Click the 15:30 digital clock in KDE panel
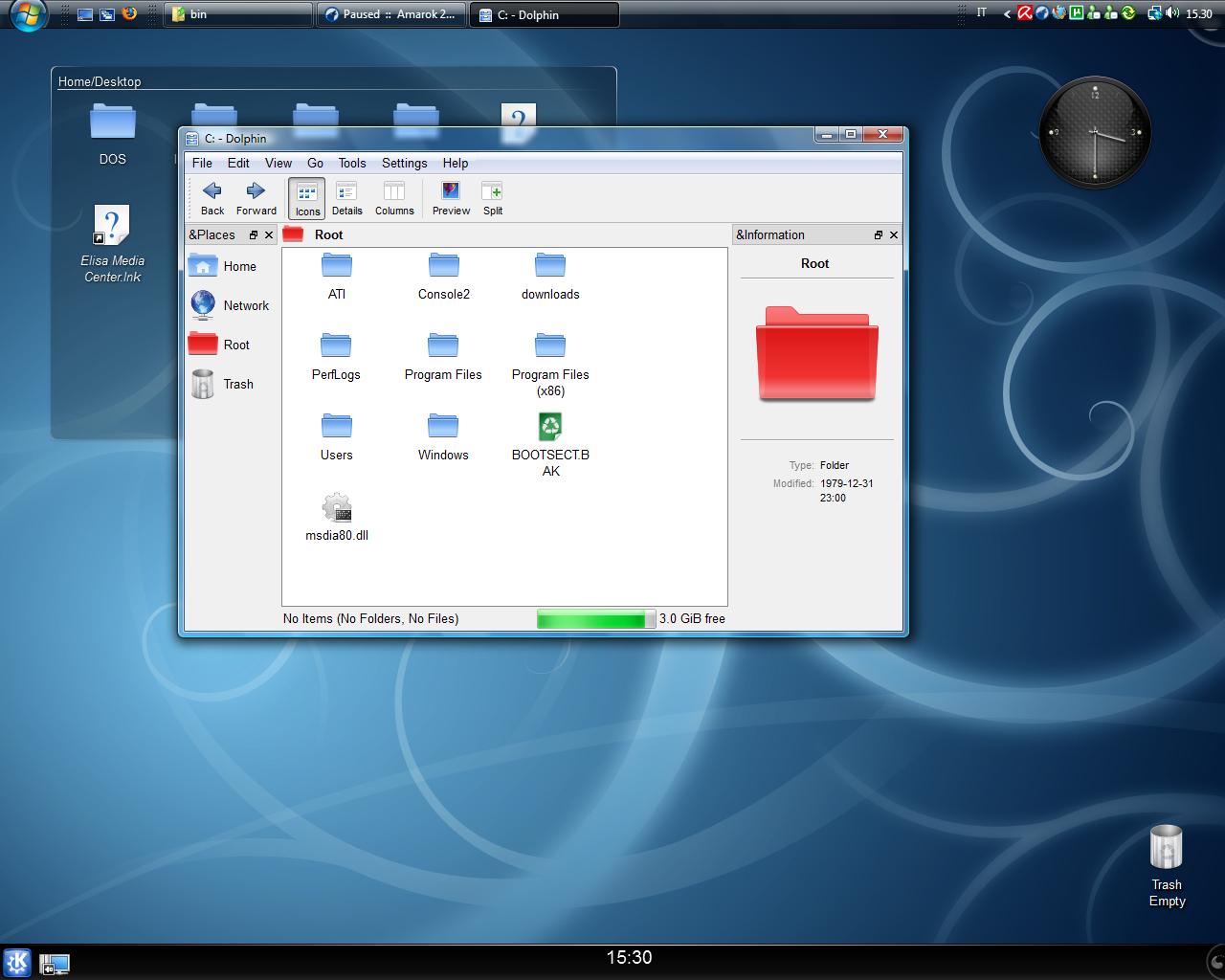This screenshot has width=1225, height=980. coord(629,957)
